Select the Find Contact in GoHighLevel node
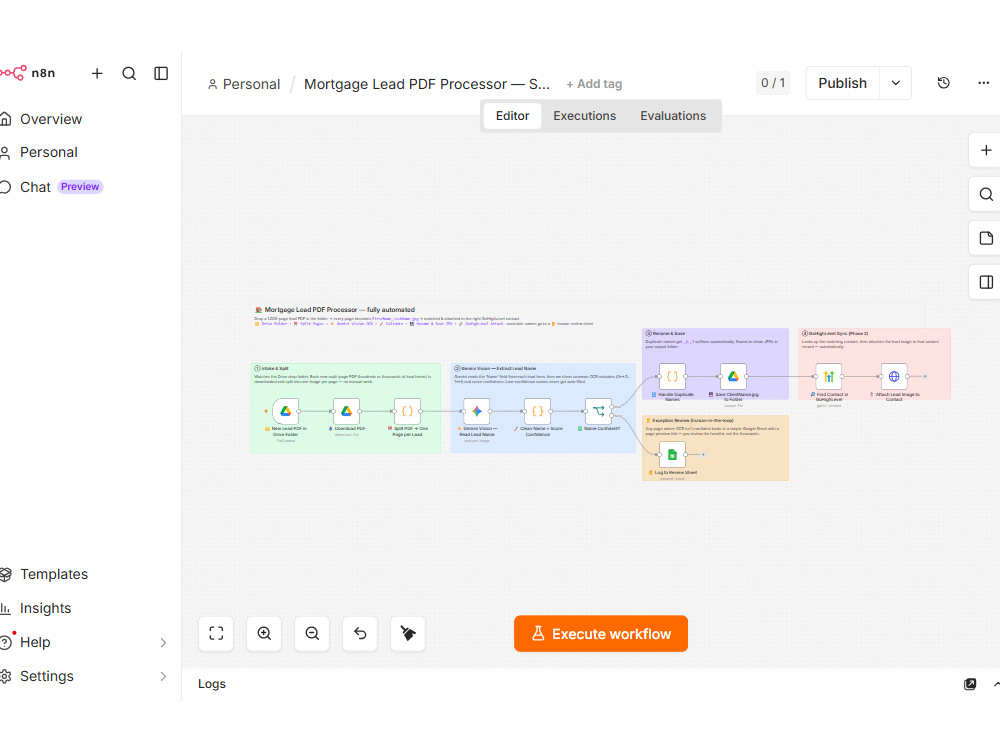Image resolution: width=1000 pixels, height=750 pixels. tap(828, 376)
